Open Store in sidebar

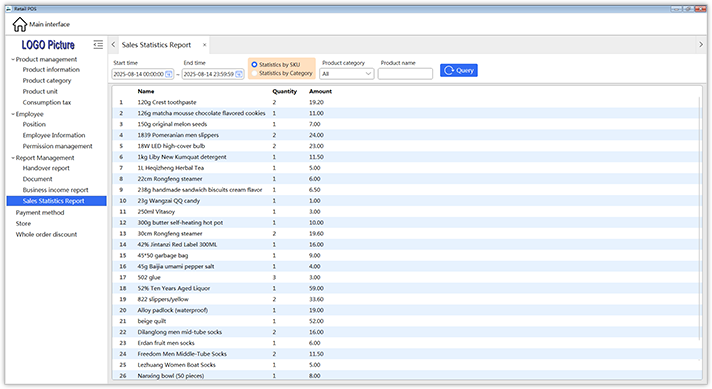click(x=24, y=224)
